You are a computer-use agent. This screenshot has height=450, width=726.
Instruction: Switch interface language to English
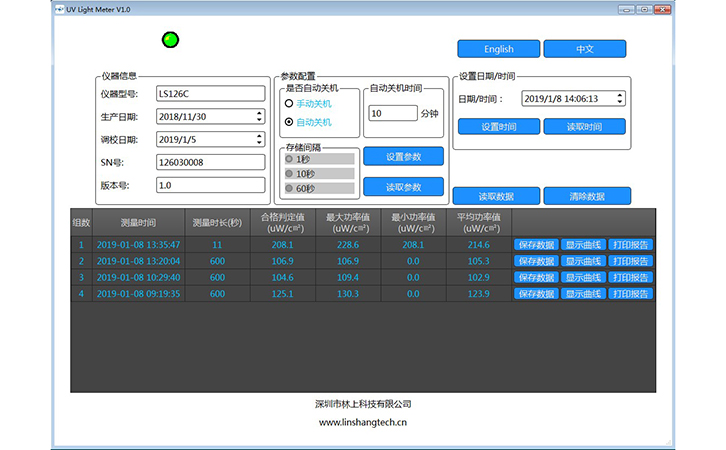(498, 49)
